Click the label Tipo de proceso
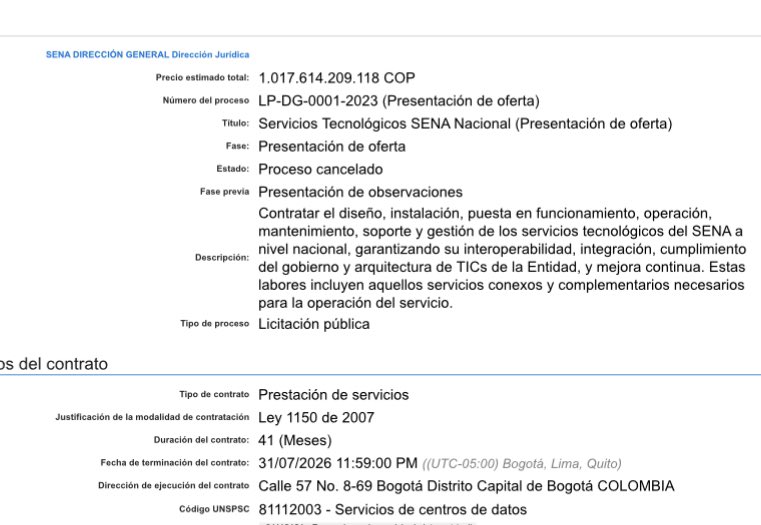This screenshot has width=761, height=525. coord(215,324)
